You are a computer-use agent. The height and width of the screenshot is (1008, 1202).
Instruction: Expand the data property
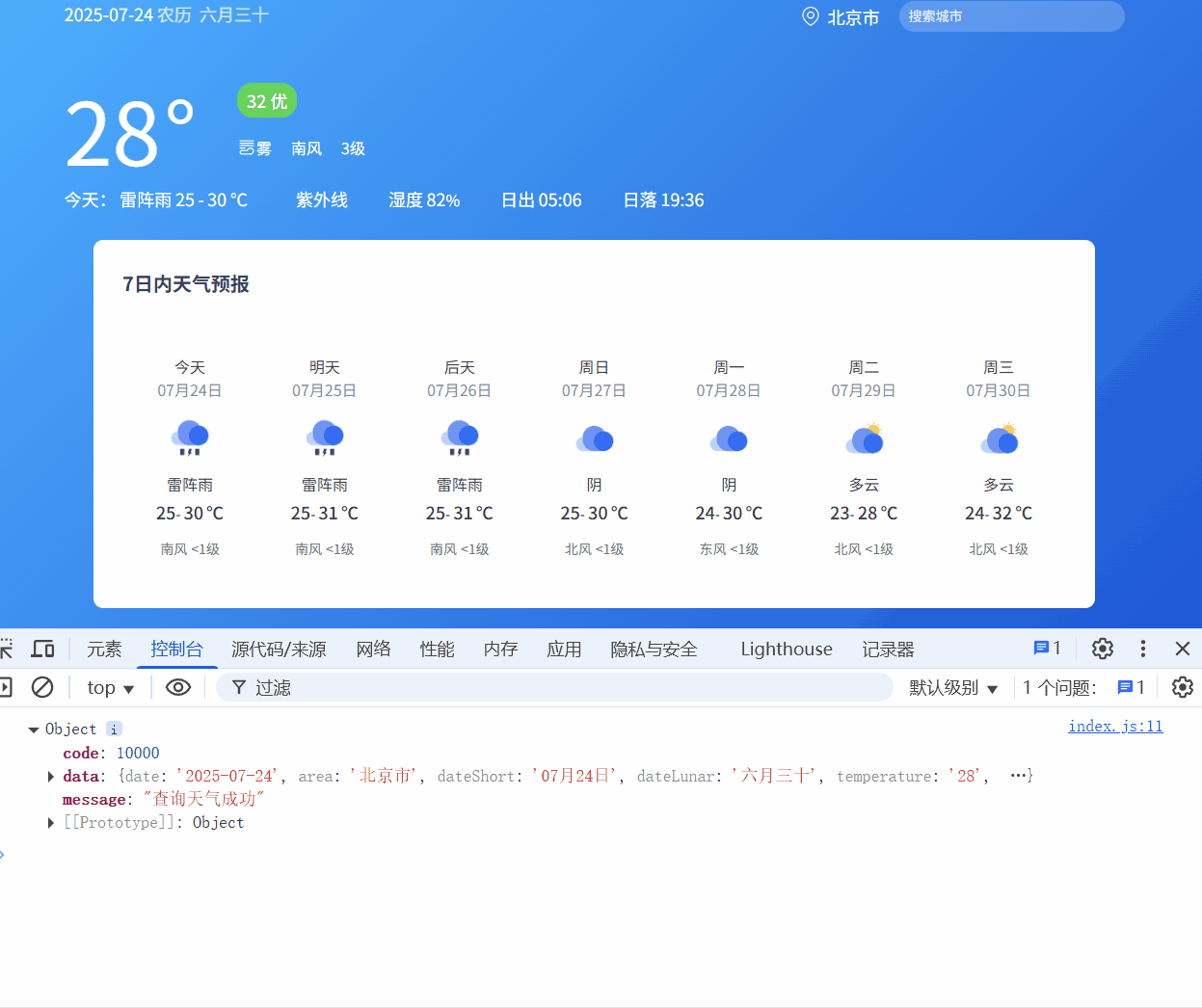[x=51, y=777]
